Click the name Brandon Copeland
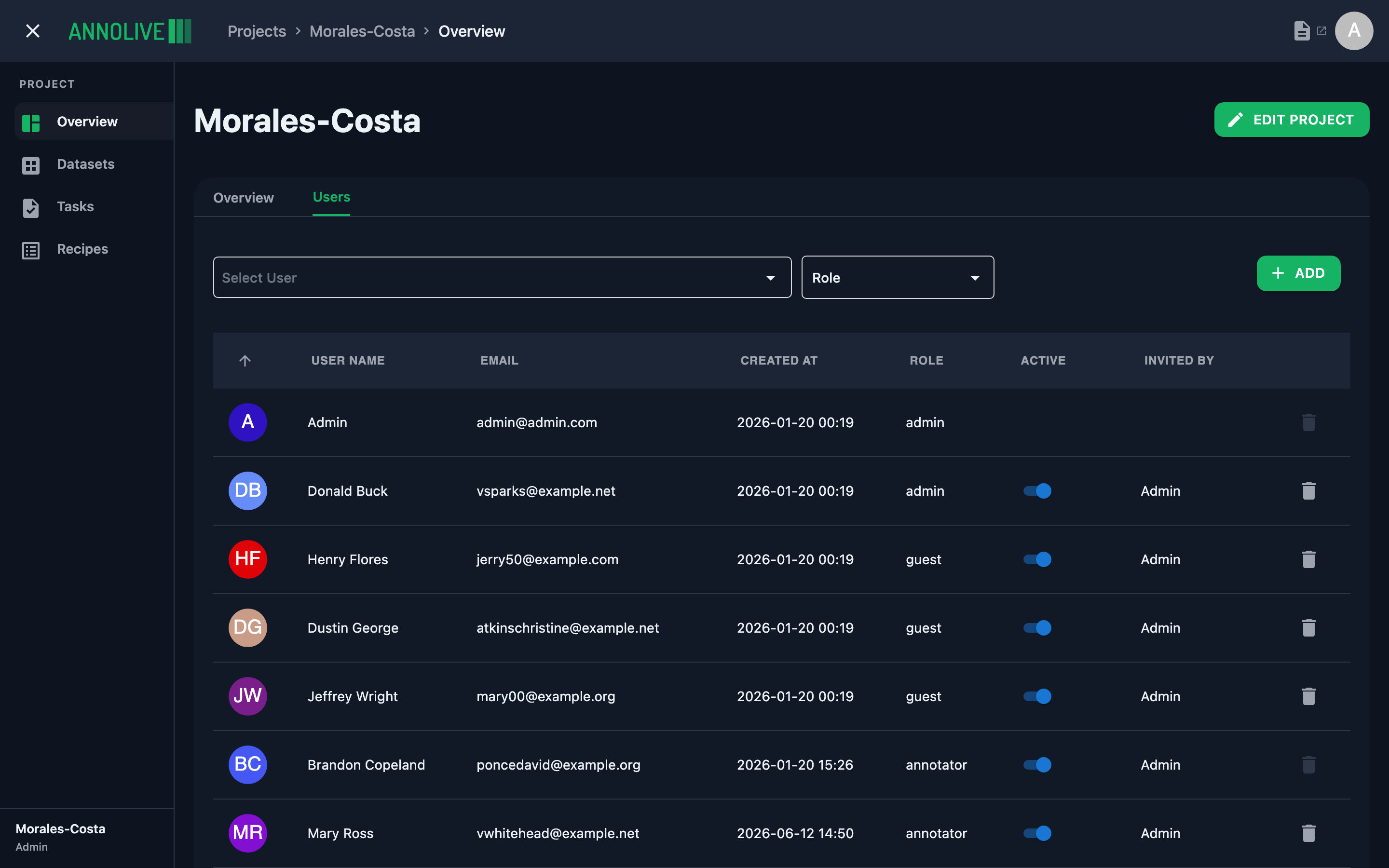This screenshot has width=1389, height=868. coord(366,765)
